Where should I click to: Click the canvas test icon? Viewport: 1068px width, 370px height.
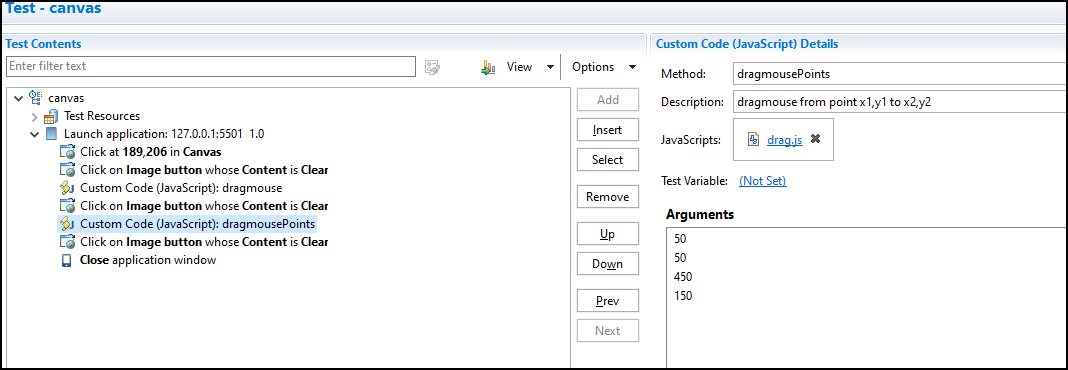pyautogui.click(x=36, y=97)
